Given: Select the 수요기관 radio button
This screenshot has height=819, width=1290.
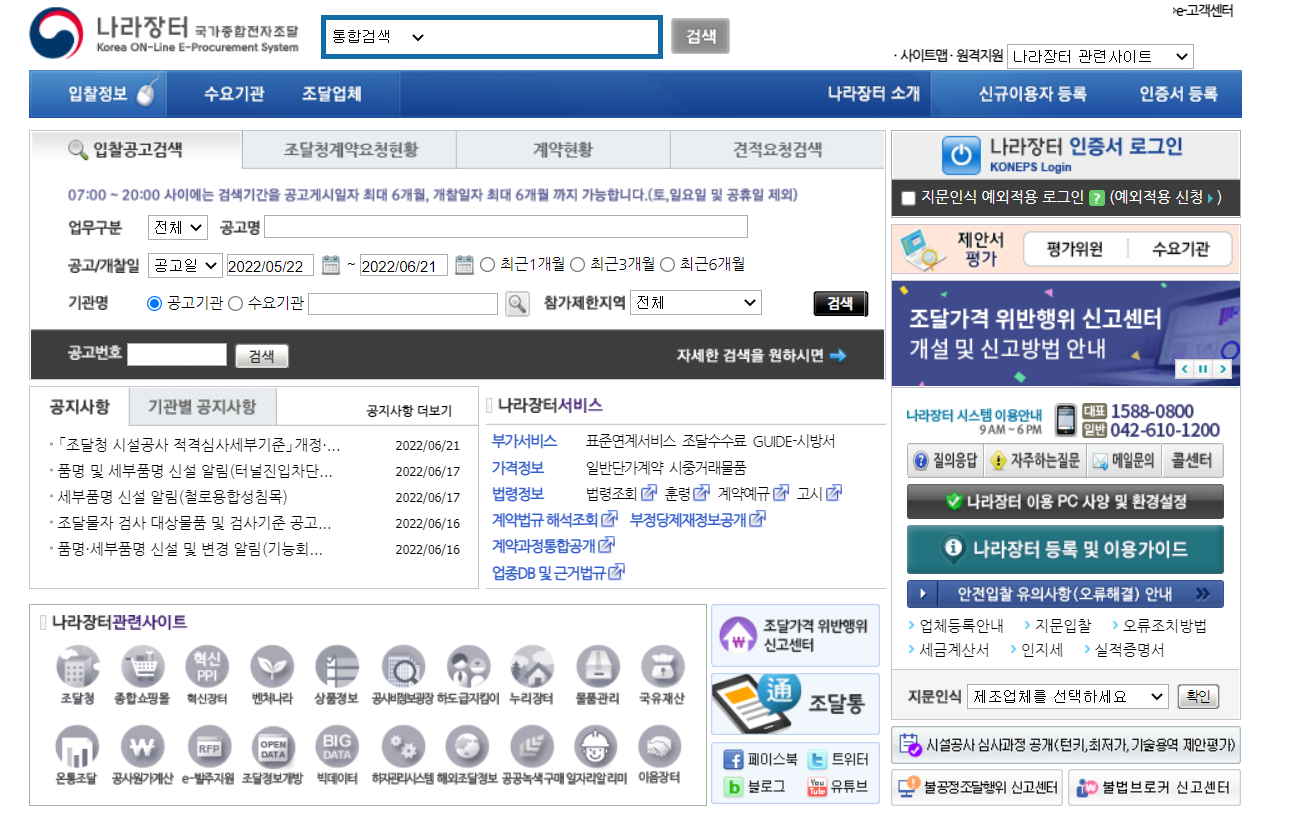Looking at the screenshot, I should click(x=236, y=303).
